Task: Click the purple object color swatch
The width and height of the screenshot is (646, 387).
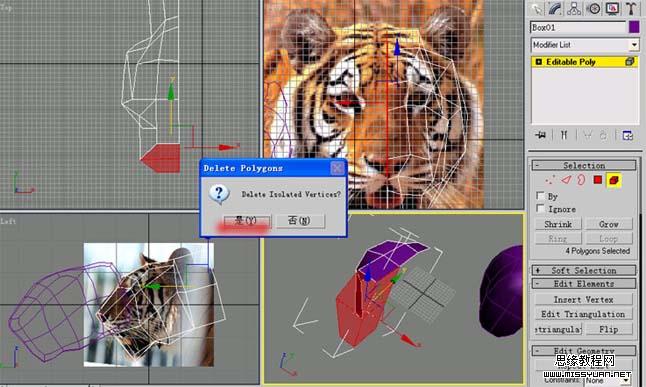Action: [634, 28]
